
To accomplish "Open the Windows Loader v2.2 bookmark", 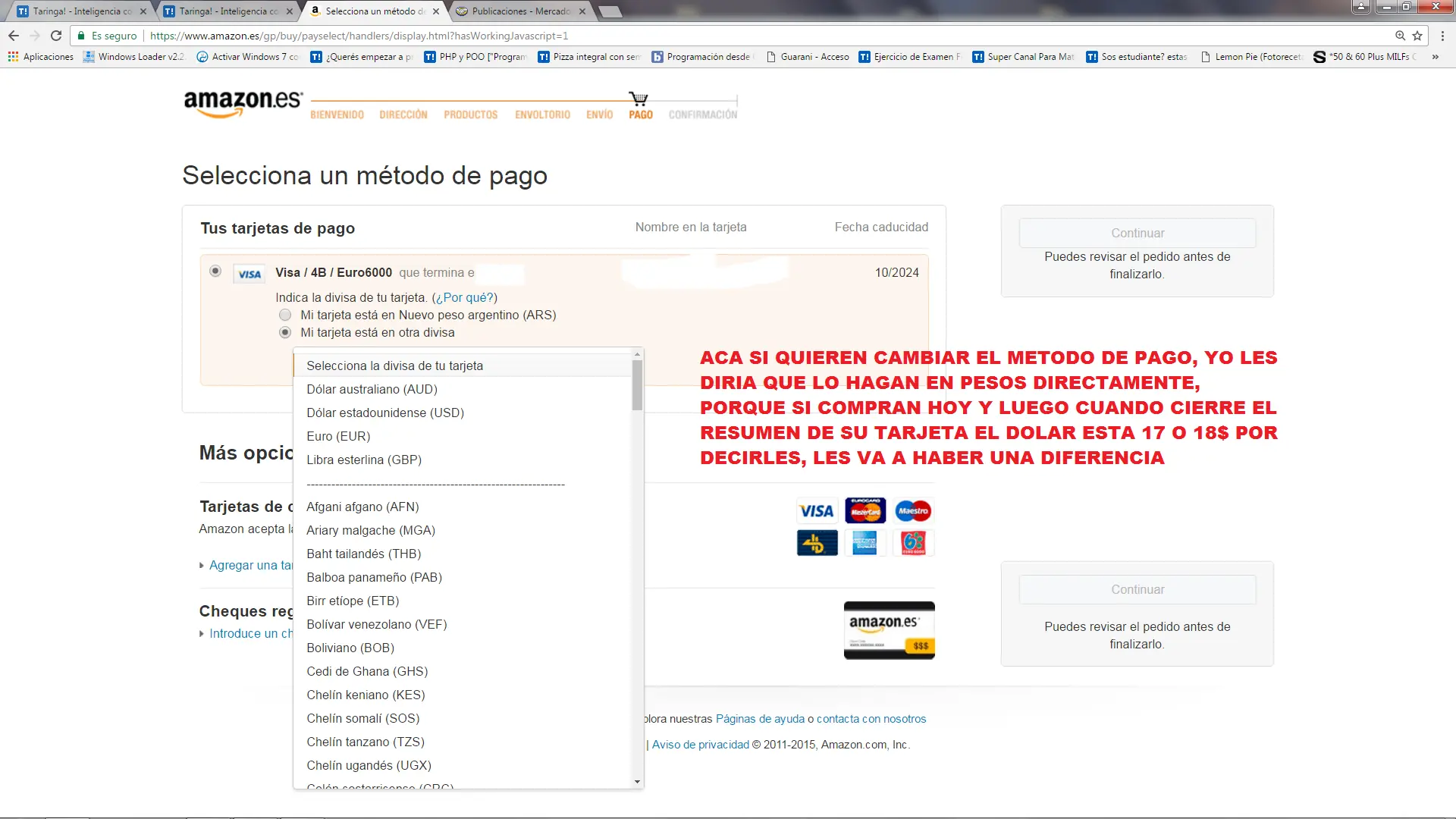I will (x=133, y=57).
